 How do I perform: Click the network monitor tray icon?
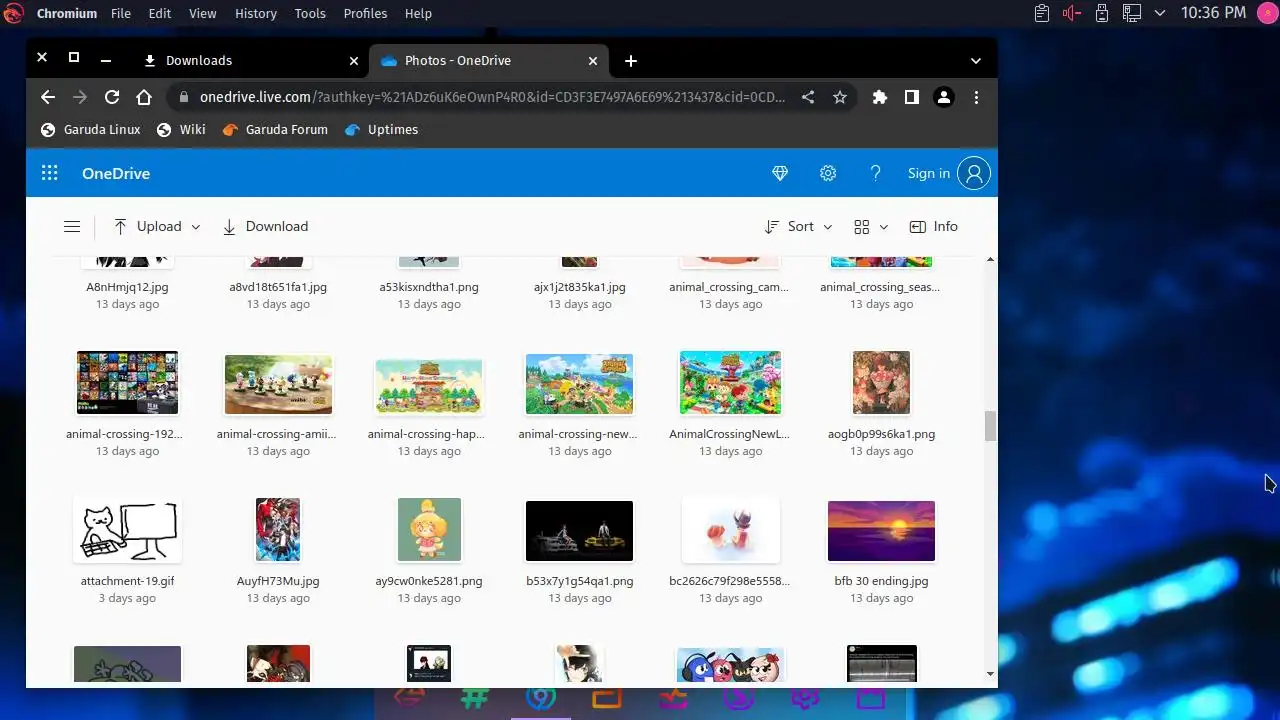1131,13
